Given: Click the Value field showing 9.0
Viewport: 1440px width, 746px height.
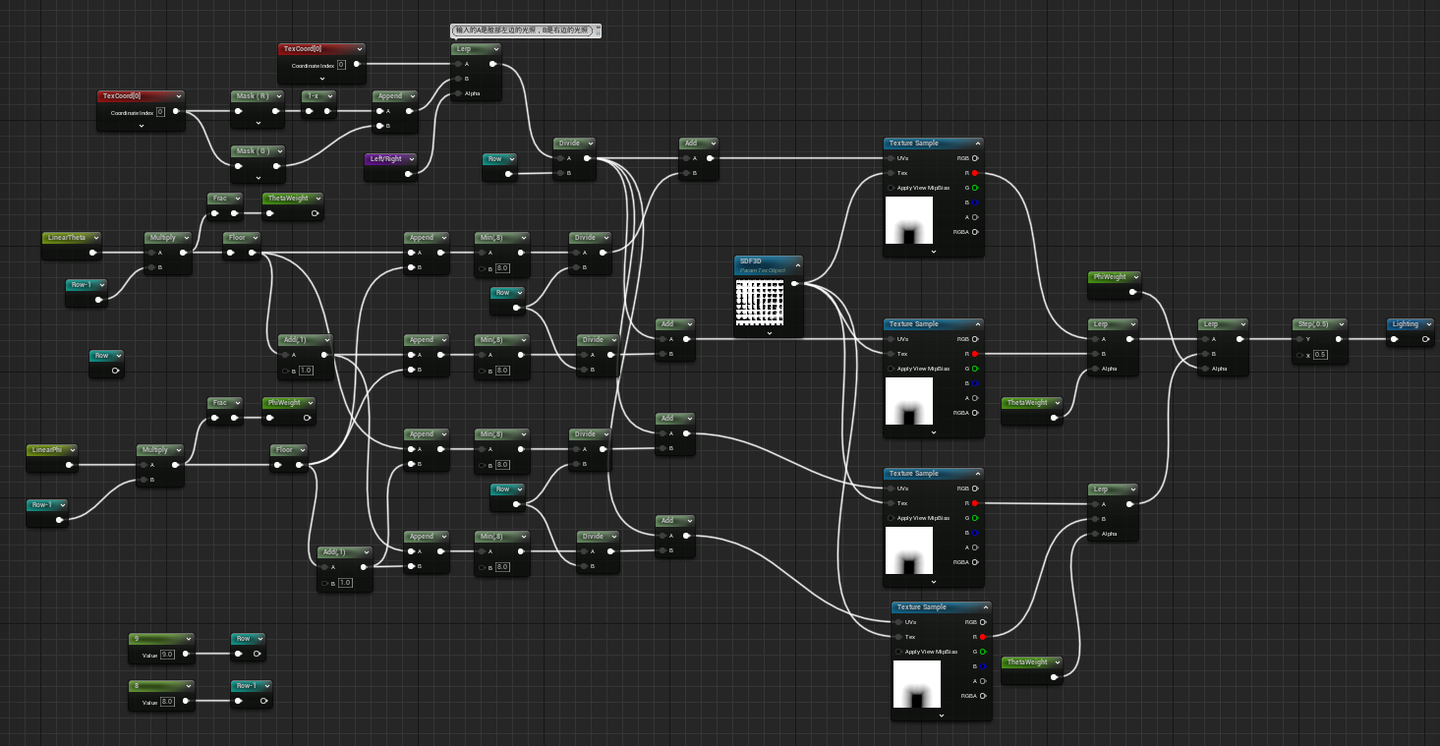Looking at the screenshot, I should [167, 654].
